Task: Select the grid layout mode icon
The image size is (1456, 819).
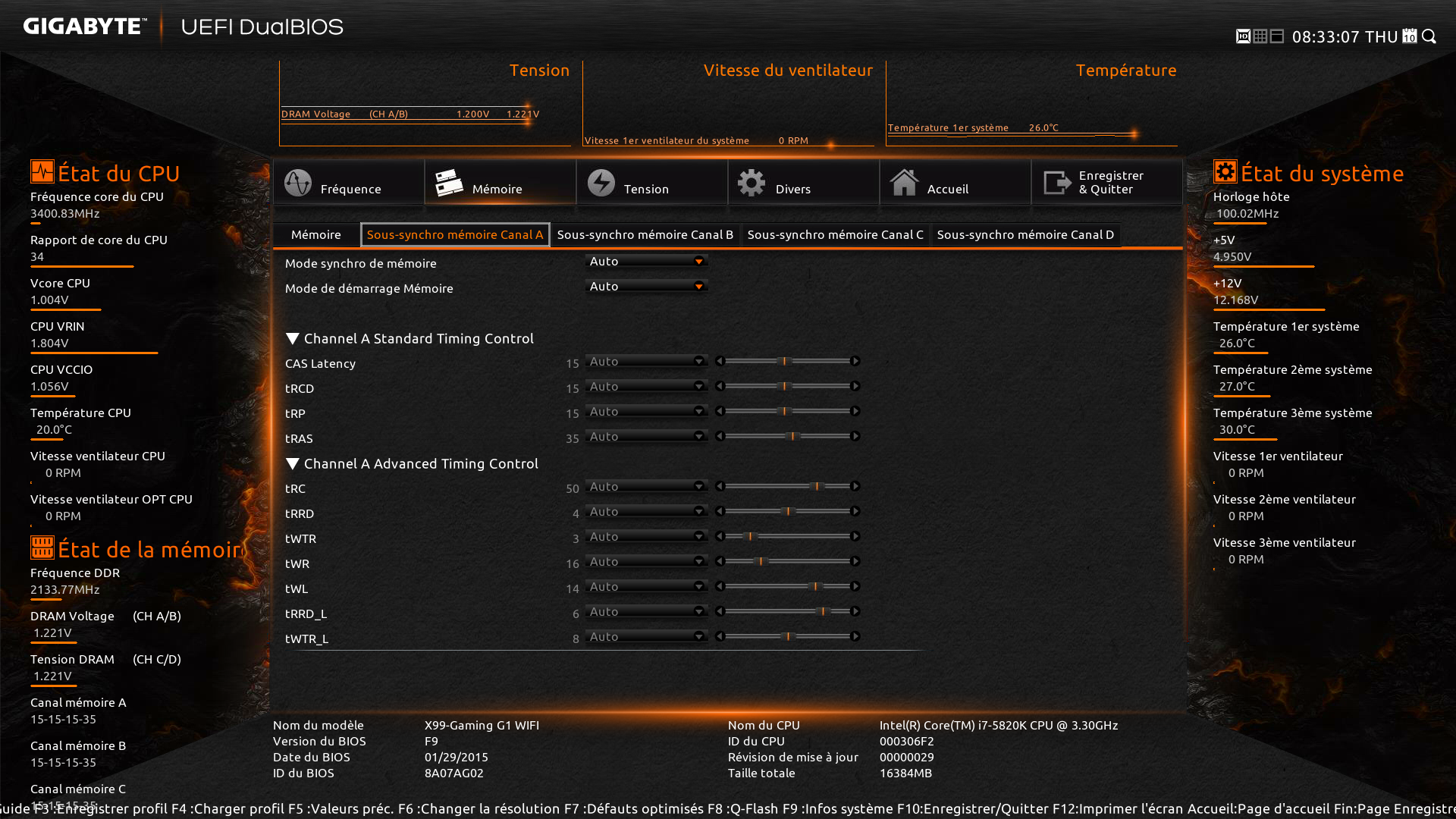Action: click(1260, 36)
